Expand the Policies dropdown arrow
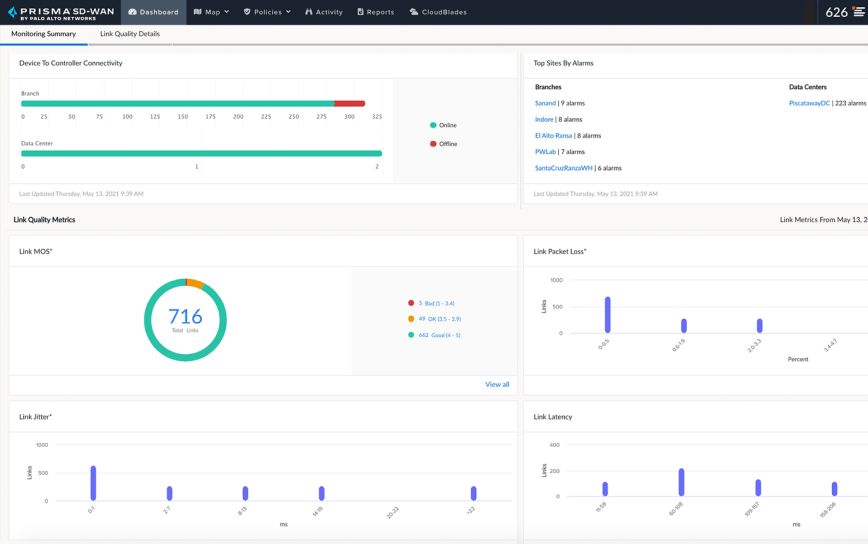 pos(288,12)
